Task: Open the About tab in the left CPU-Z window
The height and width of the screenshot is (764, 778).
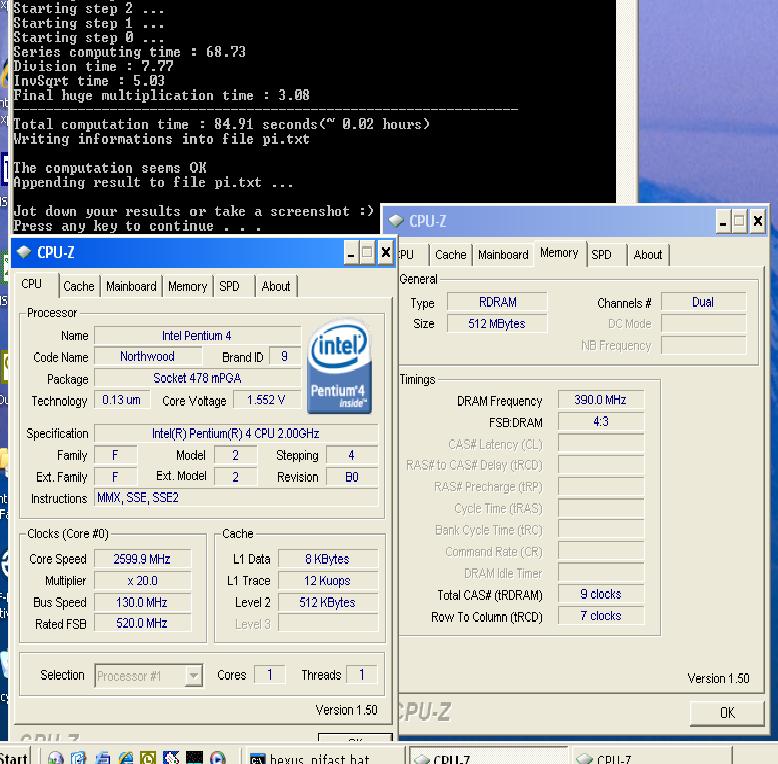Action: [276, 286]
